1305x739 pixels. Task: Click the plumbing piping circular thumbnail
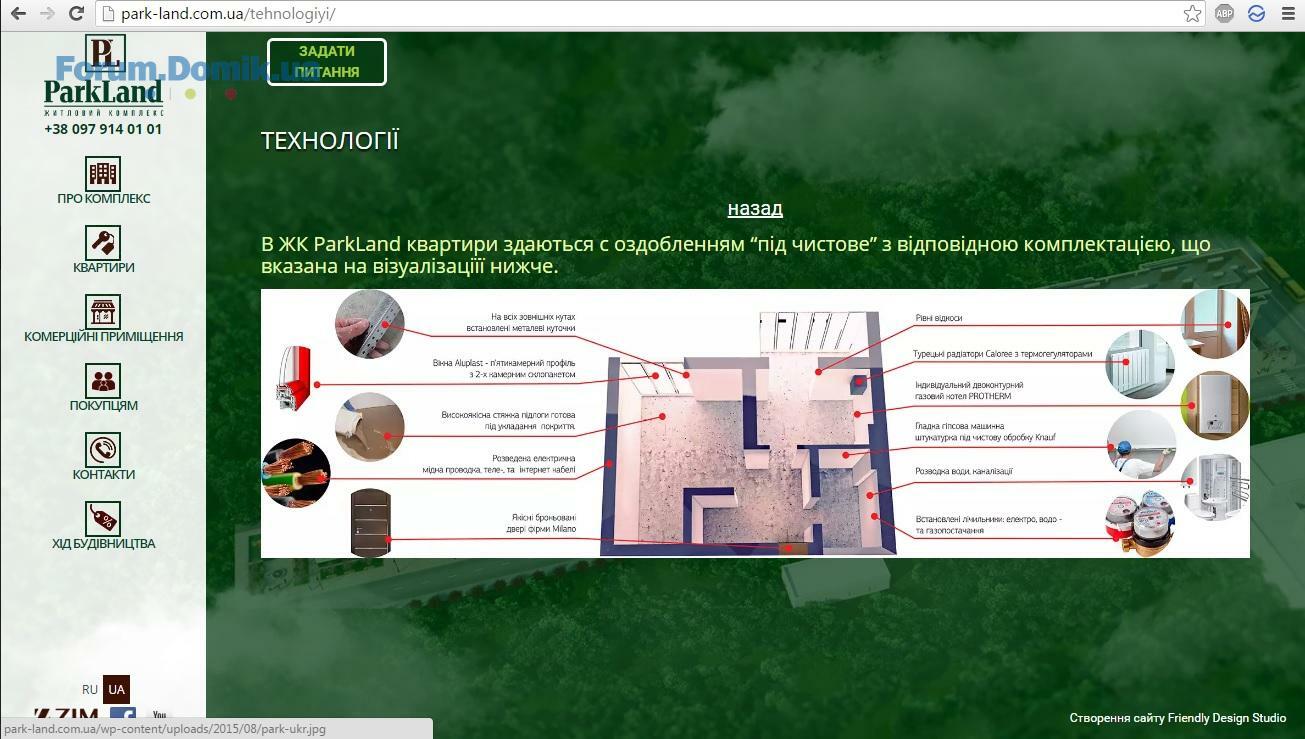click(x=1215, y=487)
